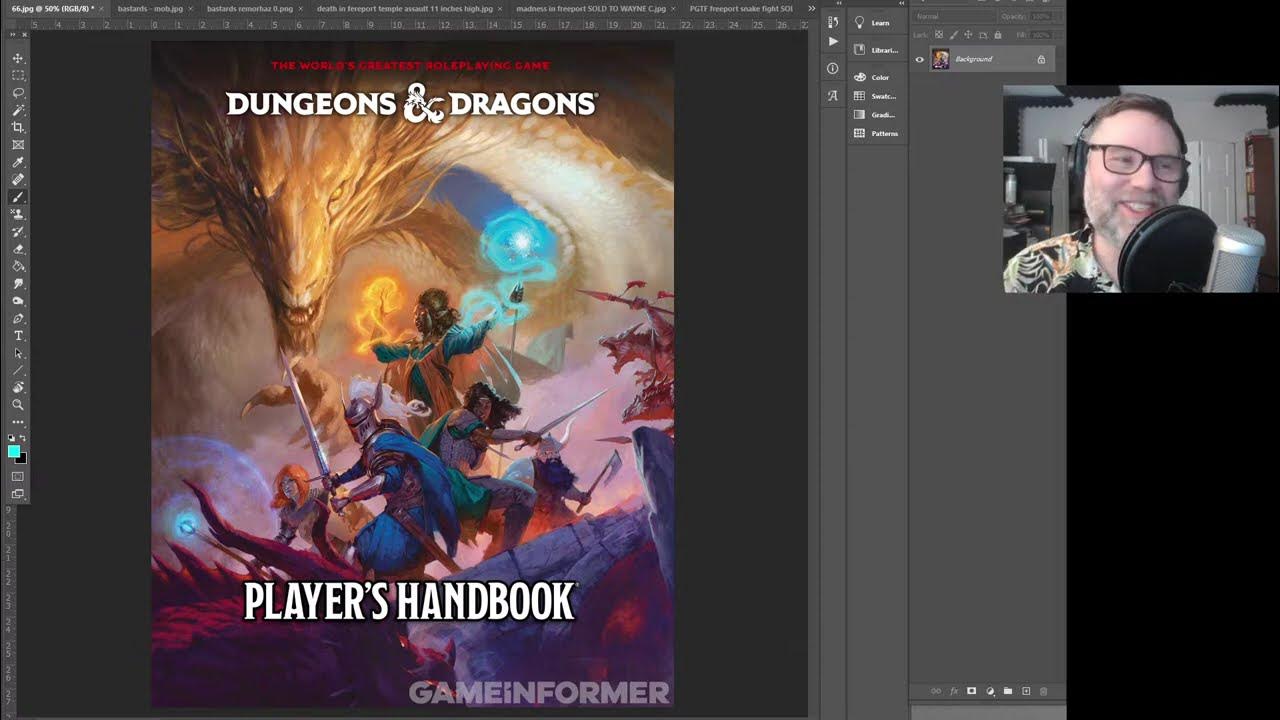Image resolution: width=1280 pixels, height=720 pixels.
Task: Click the black background color swatch
Action: [x=23, y=459]
